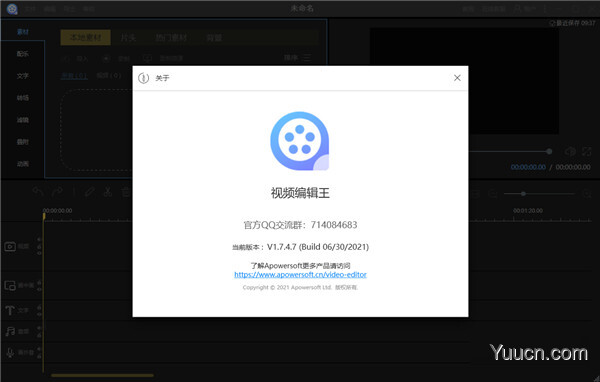Click the timeline zoom slider knob
600x382 pixels.
[523, 194]
